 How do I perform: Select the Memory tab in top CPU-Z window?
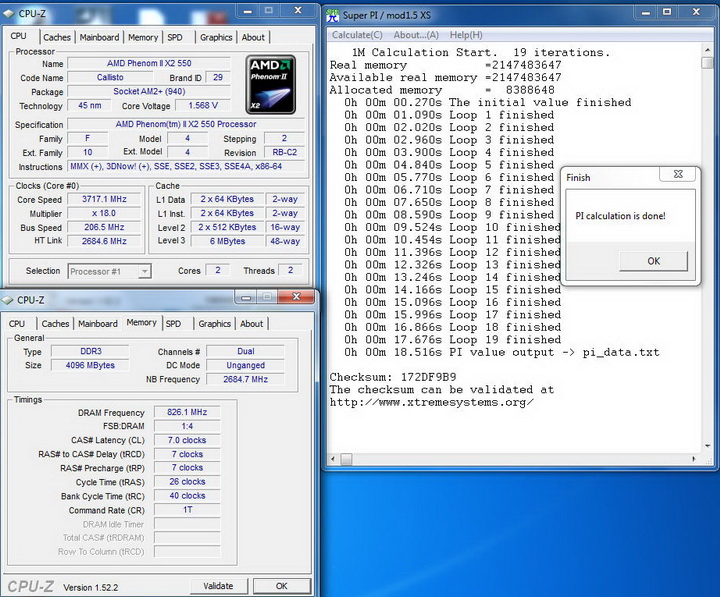point(143,37)
